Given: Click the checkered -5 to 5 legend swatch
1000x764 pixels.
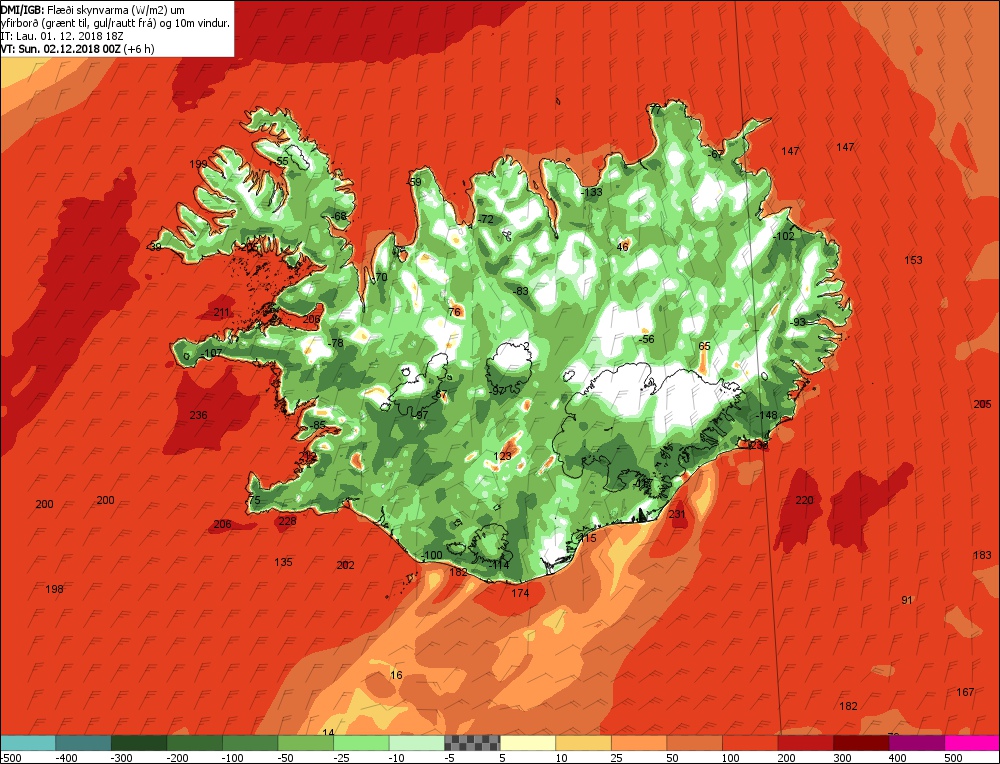Looking at the screenshot, I should pos(473,743).
